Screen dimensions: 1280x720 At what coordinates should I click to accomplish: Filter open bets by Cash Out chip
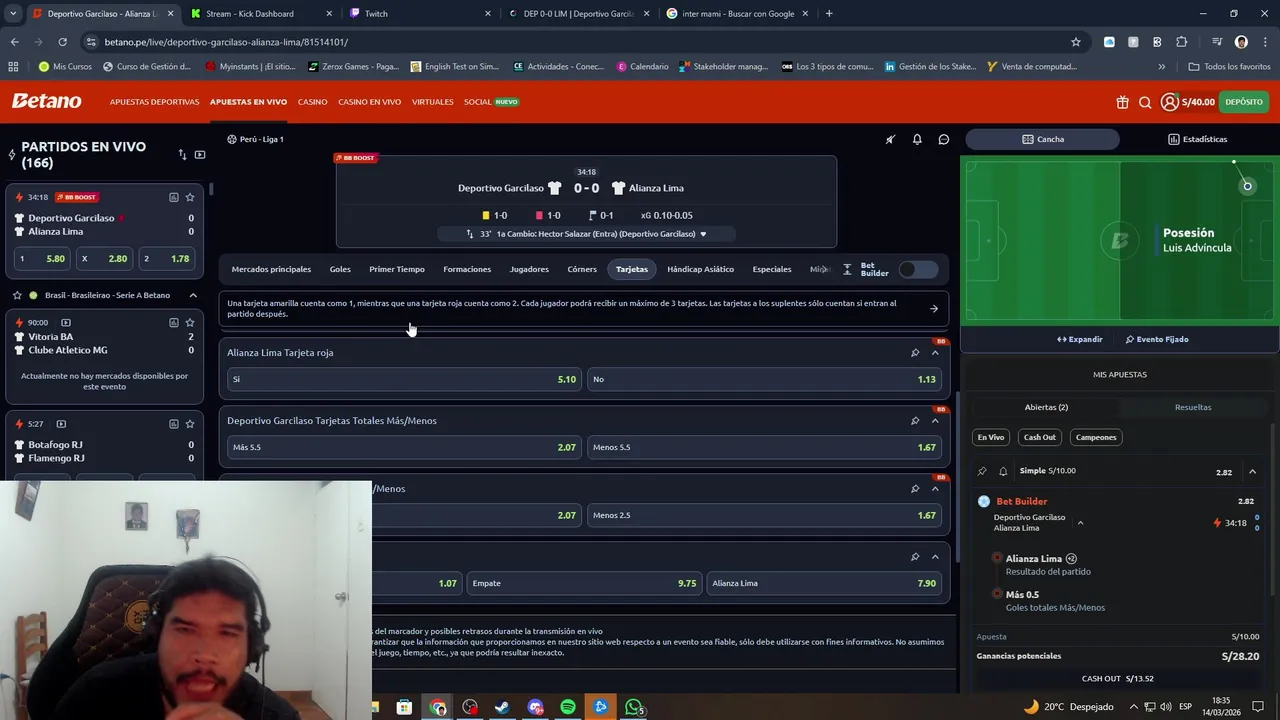coord(1039,437)
